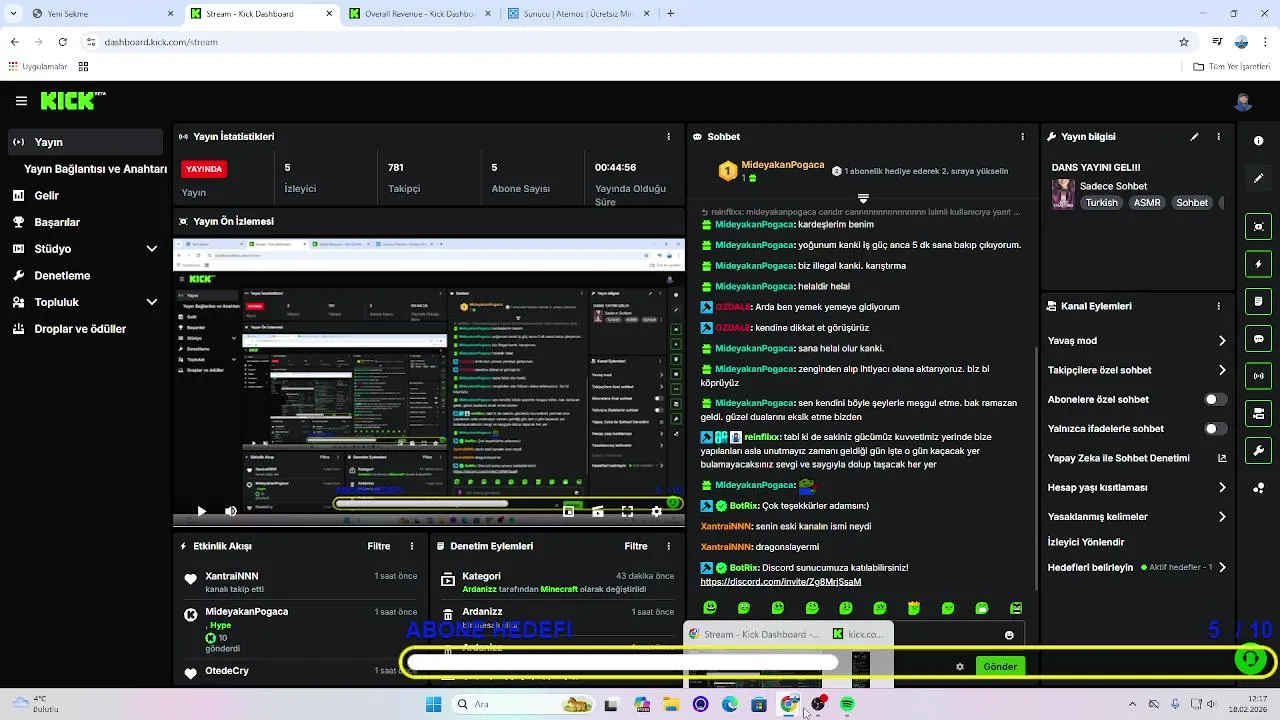The height and width of the screenshot is (720, 1280).
Task: Expand the Stüdyo sidebar section
Action: 152,249
